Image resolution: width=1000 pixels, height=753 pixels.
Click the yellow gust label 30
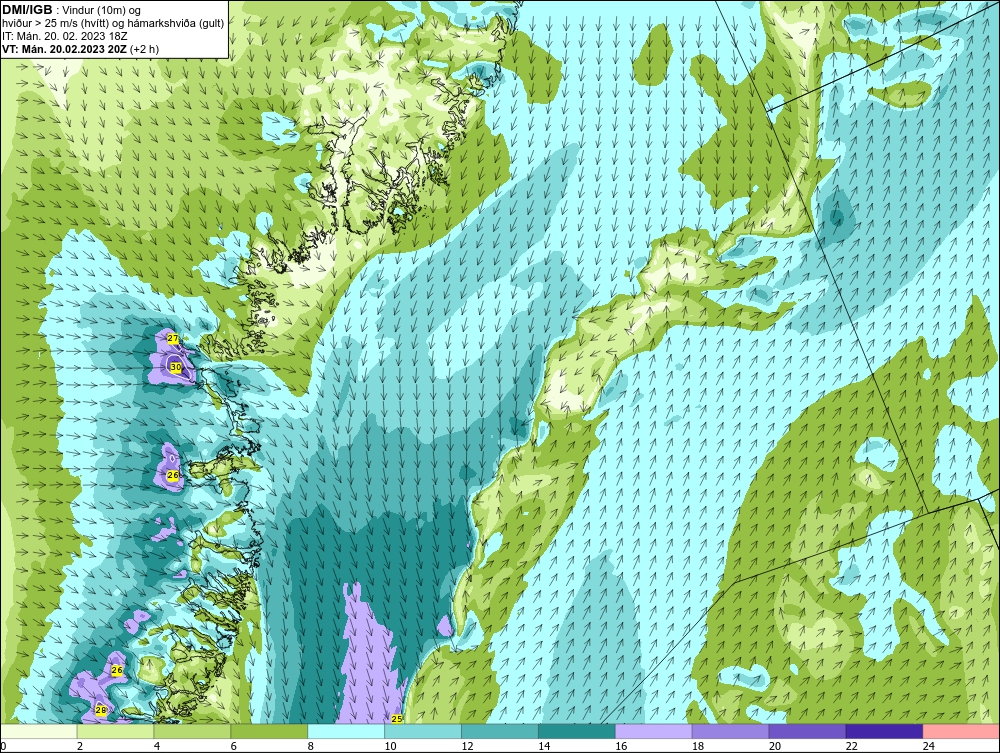(x=176, y=367)
